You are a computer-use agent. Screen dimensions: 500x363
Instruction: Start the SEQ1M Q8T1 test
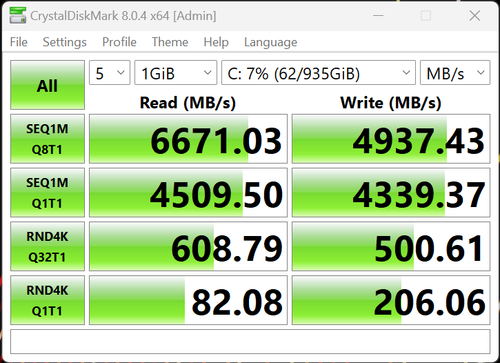[47, 139]
